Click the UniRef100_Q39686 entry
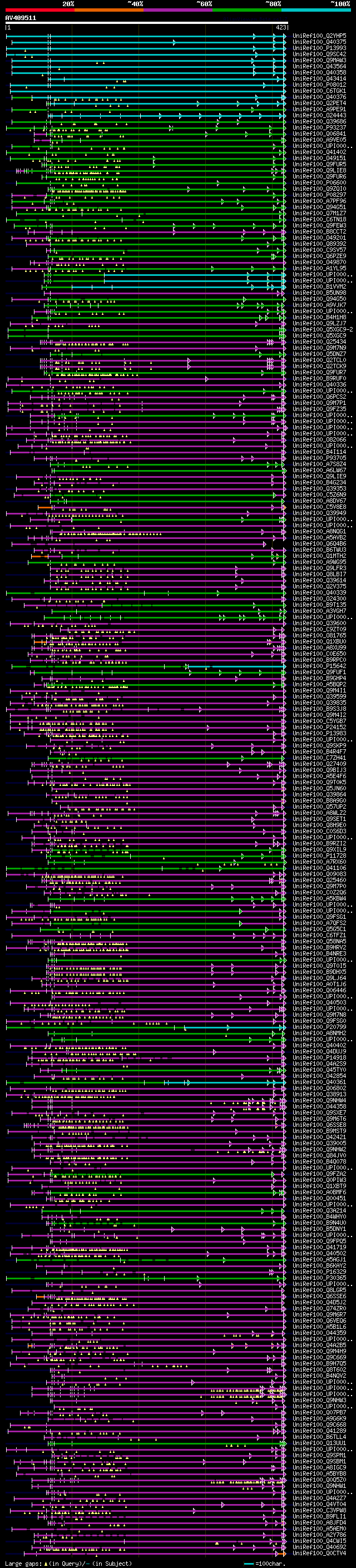Viewport: 356px width, 1568px height. (x=319, y=122)
